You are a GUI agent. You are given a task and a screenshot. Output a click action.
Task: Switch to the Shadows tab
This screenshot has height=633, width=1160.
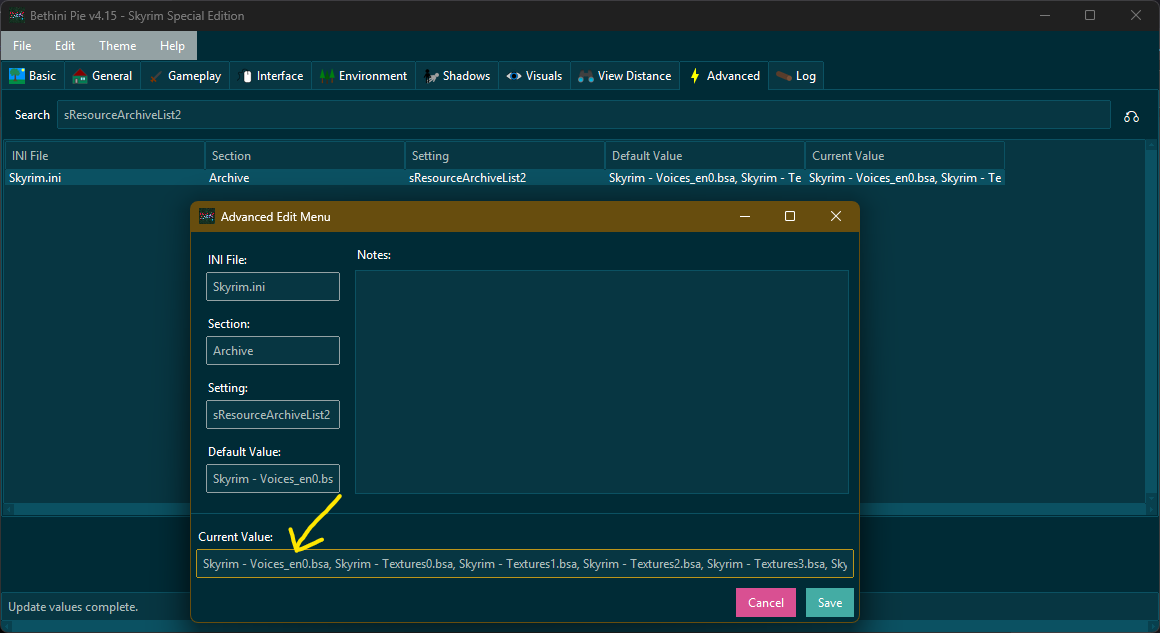point(456,75)
